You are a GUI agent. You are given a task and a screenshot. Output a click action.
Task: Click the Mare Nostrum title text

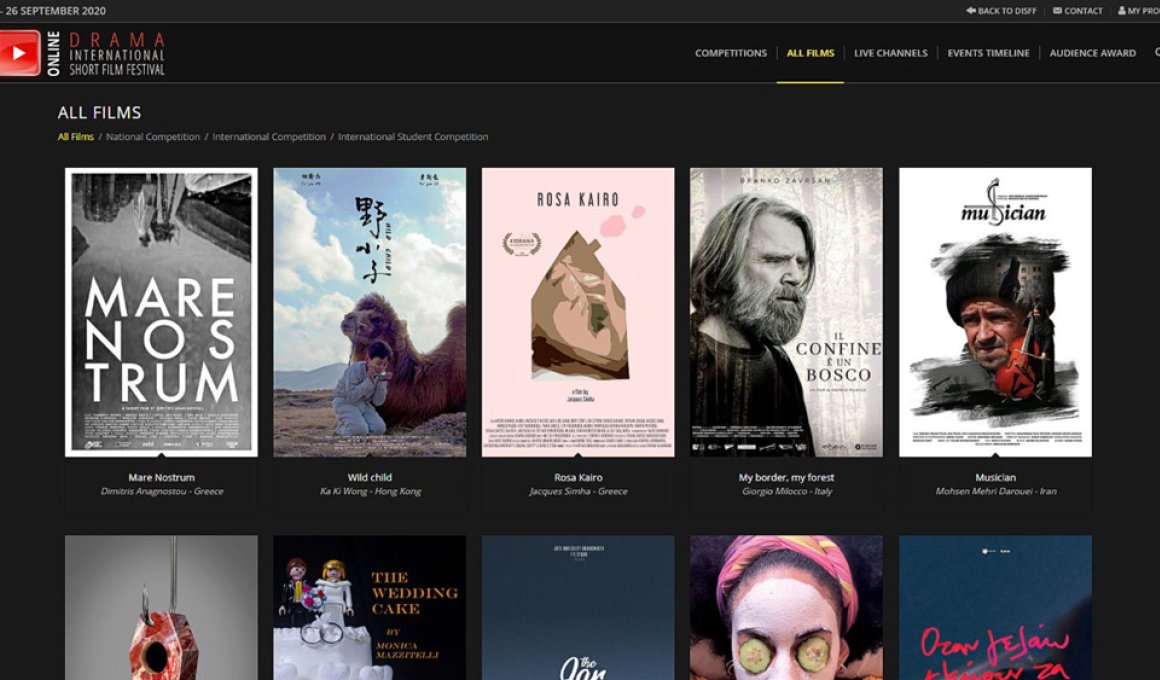tap(161, 478)
